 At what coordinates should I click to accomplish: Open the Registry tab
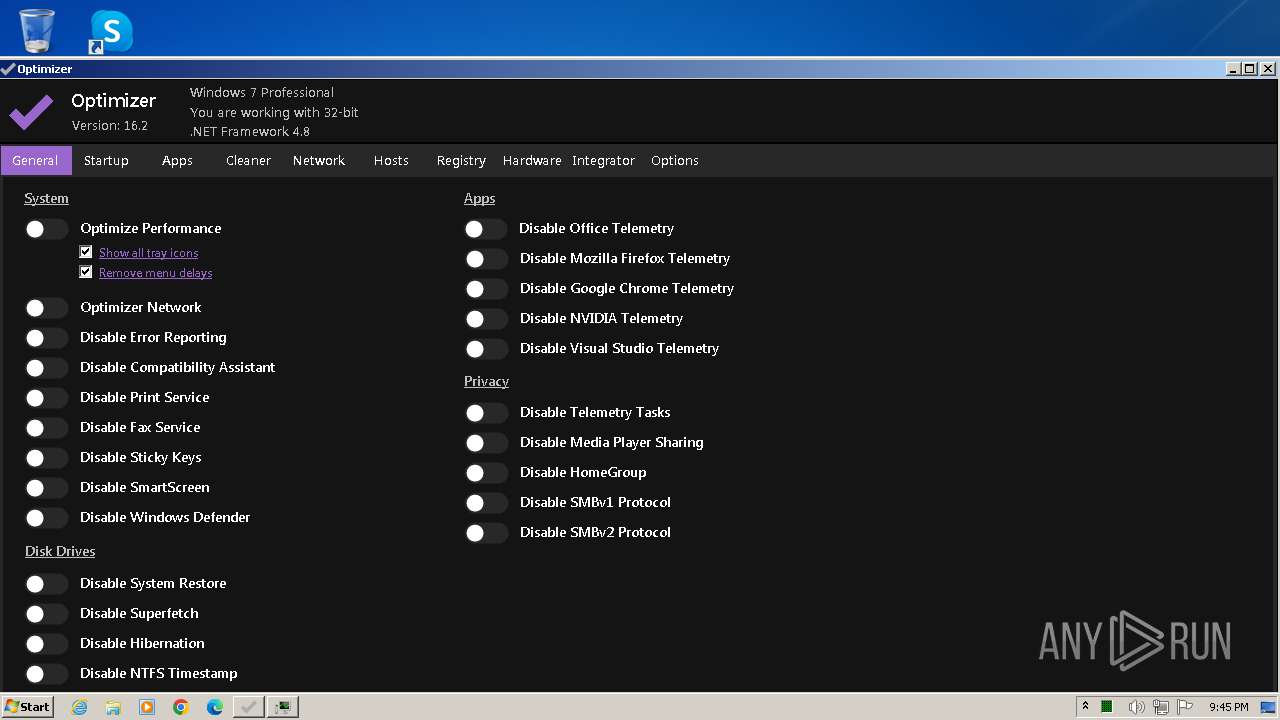(461, 160)
